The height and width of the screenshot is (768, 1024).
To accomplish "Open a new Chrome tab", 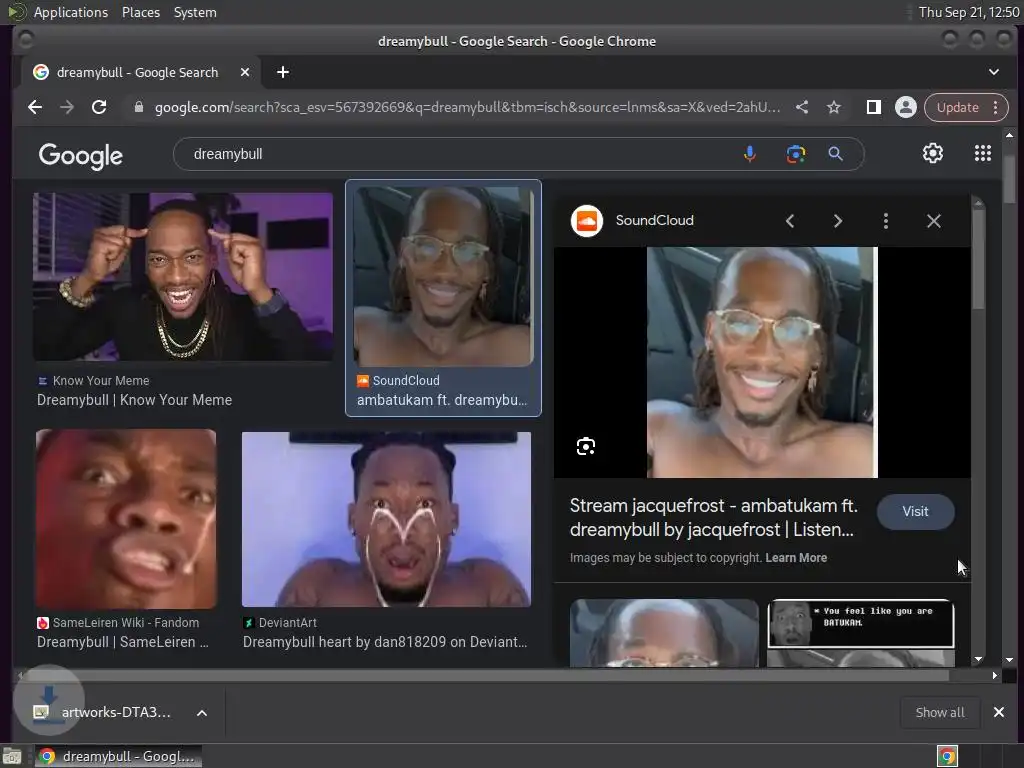I will point(283,72).
